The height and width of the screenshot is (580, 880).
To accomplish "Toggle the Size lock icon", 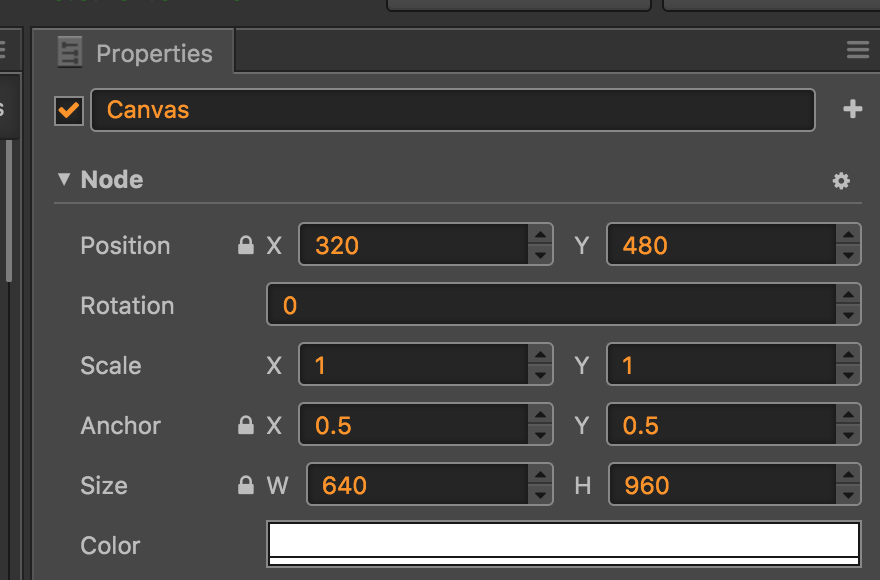I will click(245, 486).
